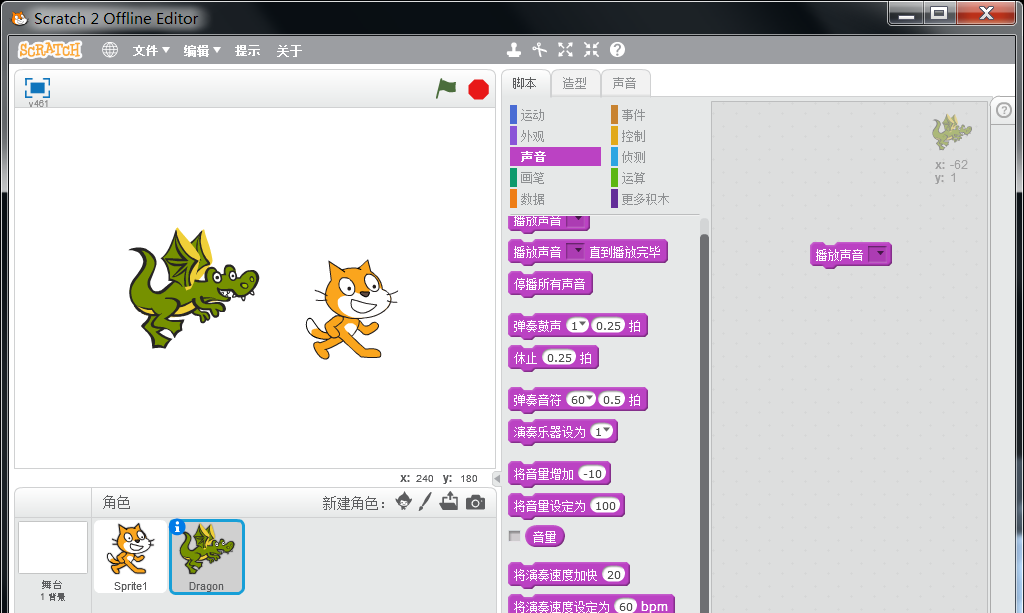Select the 外观 block category
This screenshot has height=613, width=1024.
point(555,136)
